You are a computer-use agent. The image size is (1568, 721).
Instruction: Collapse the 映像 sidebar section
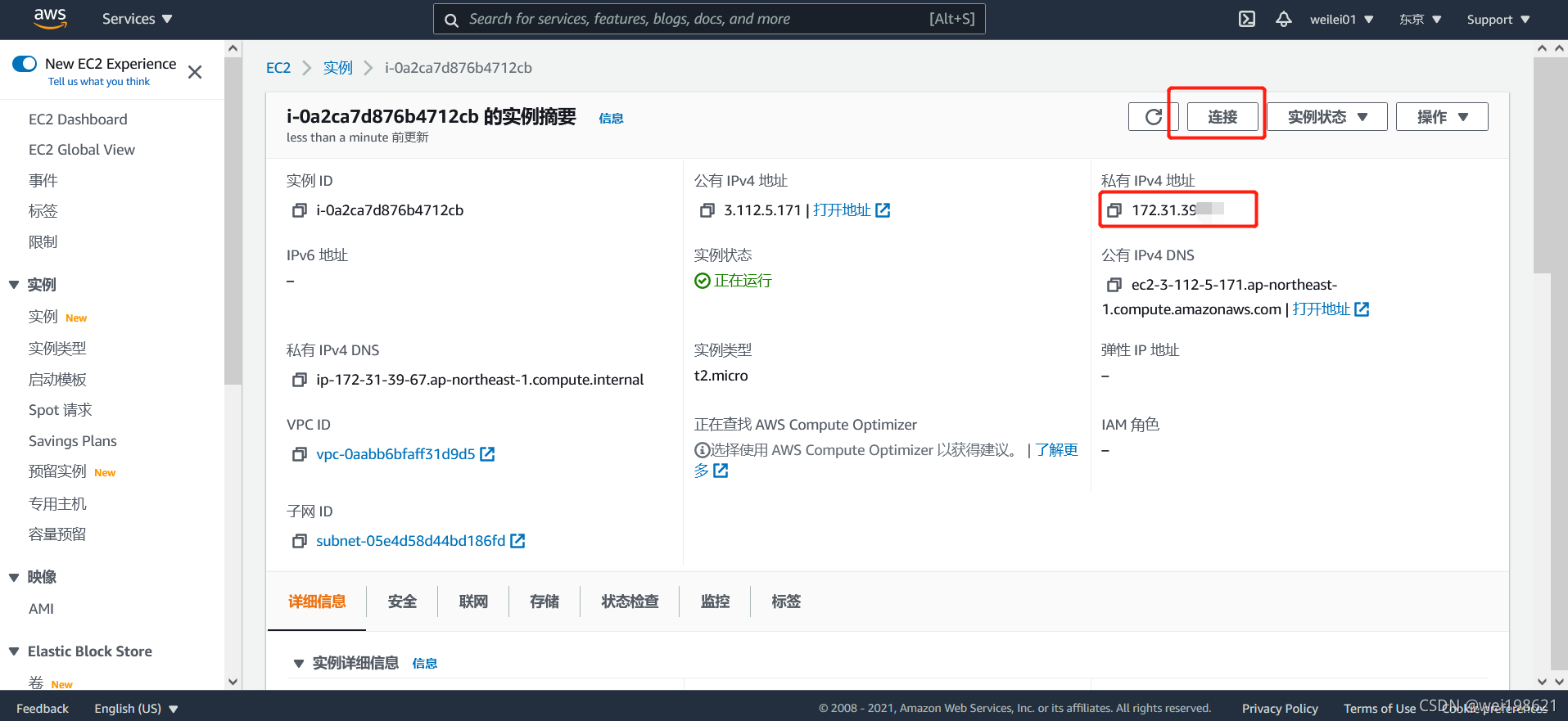[14, 578]
